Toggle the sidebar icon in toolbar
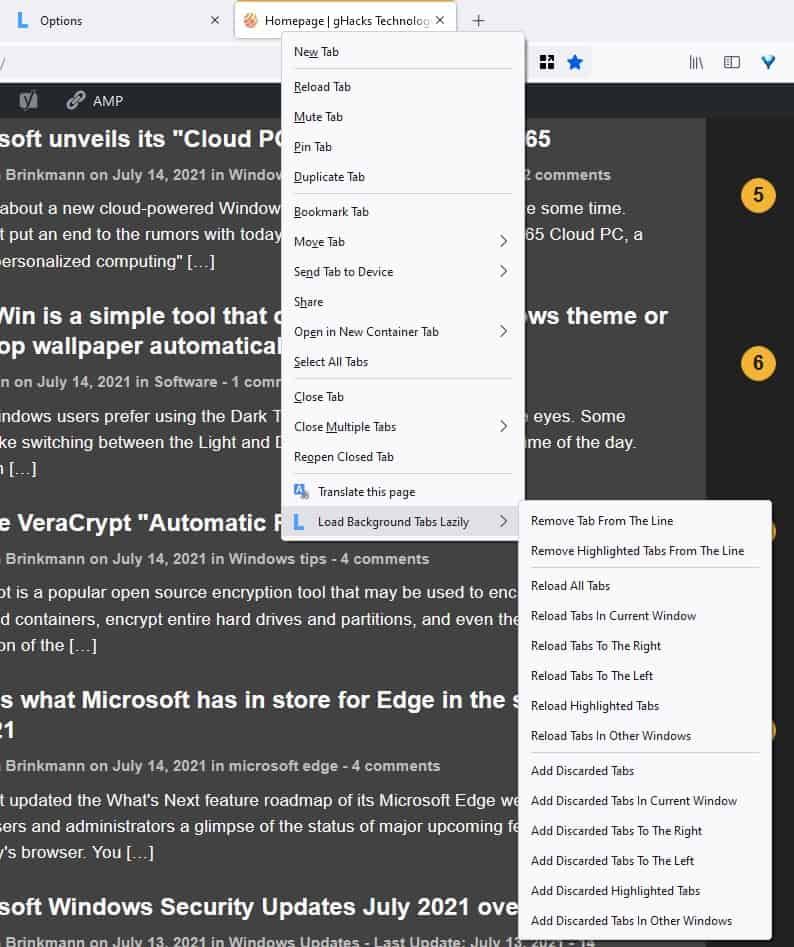This screenshot has height=947, width=794. pos(732,62)
